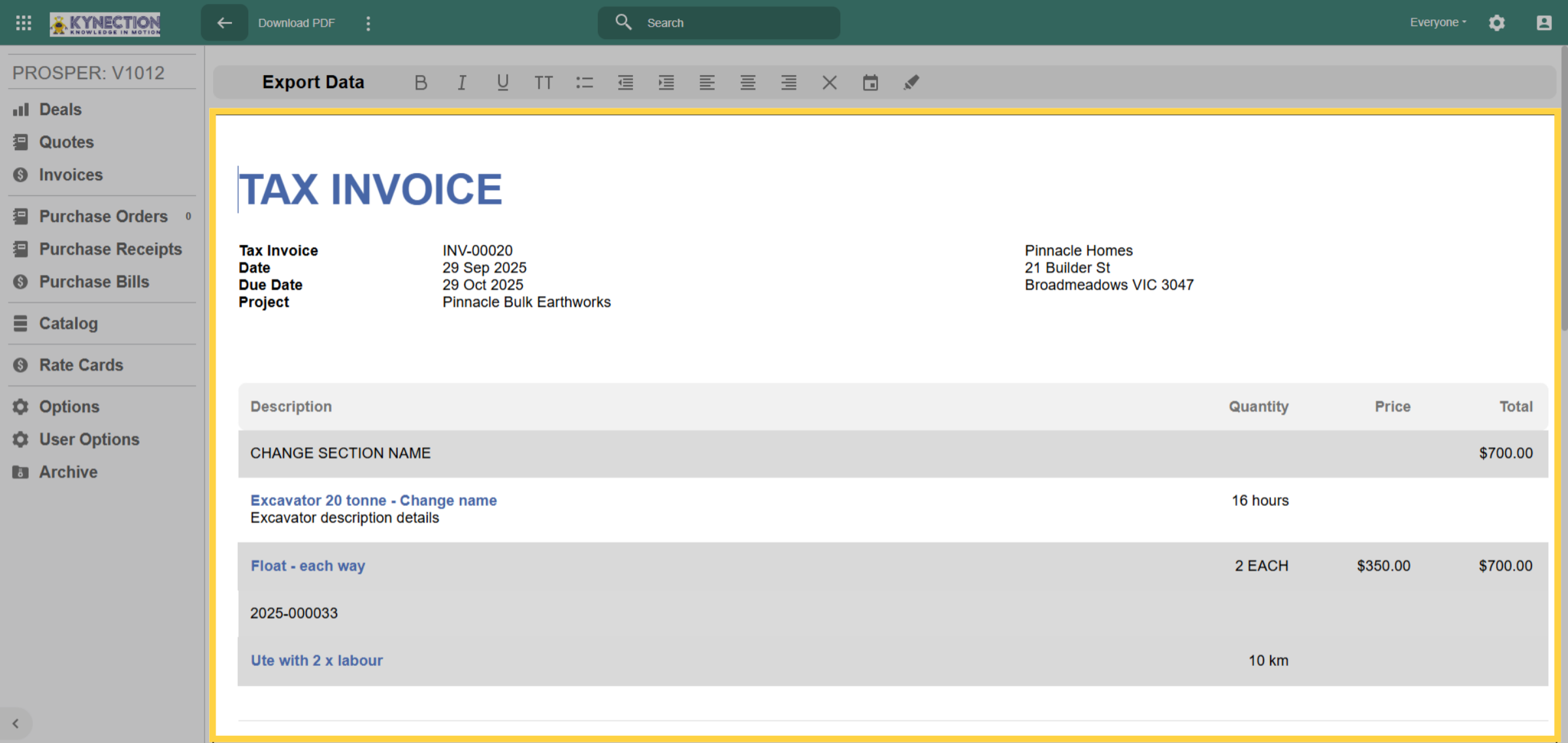Click PROSPER: V1012 title
This screenshot has width=1568, height=743.
pyautogui.click(x=88, y=72)
